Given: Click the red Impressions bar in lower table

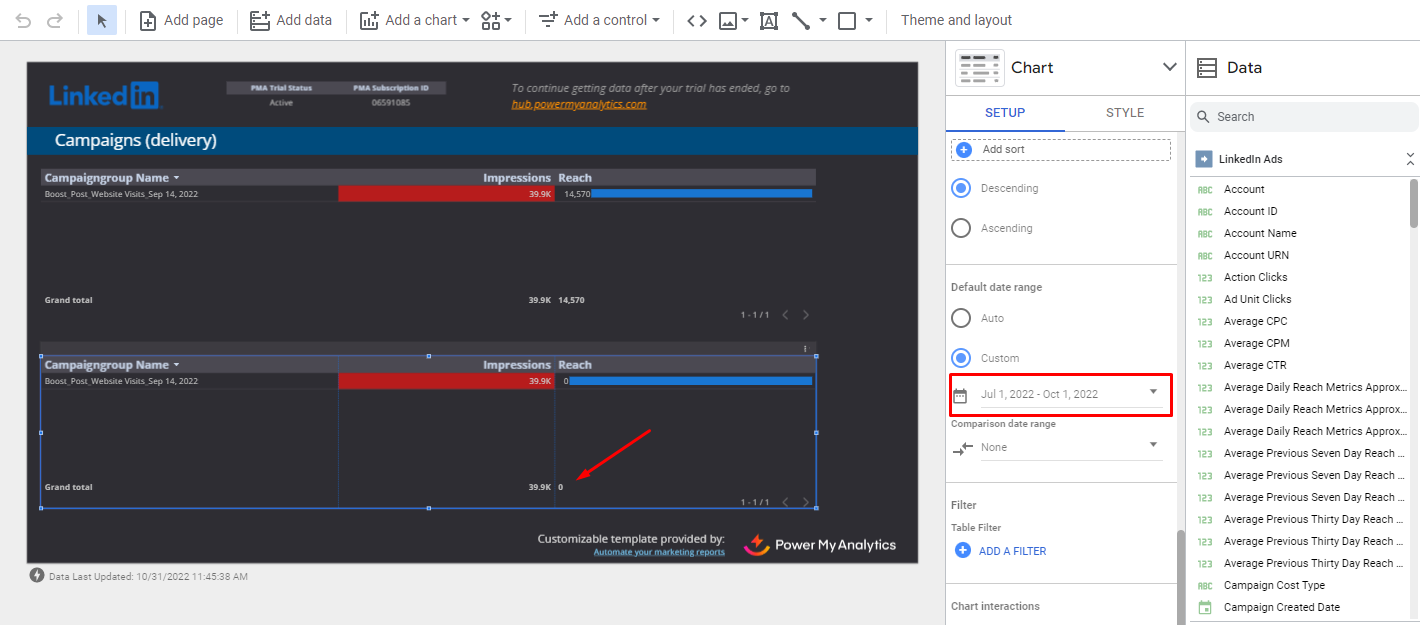Looking at the screenshot, I should pos(446,381).
